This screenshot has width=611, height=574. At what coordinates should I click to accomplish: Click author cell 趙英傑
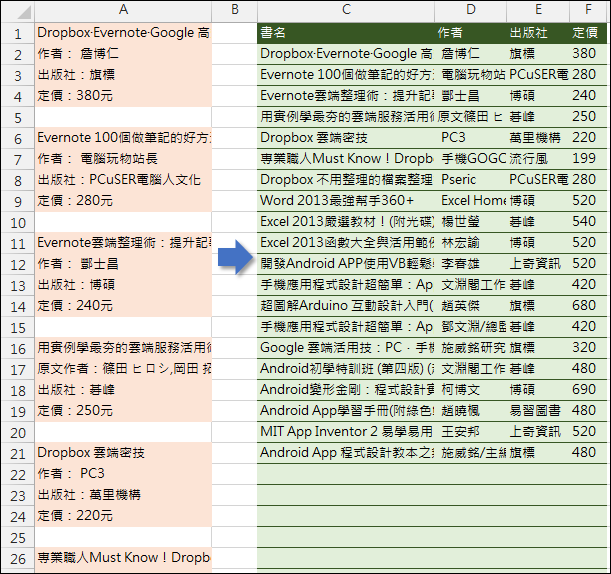click(471, 306)
